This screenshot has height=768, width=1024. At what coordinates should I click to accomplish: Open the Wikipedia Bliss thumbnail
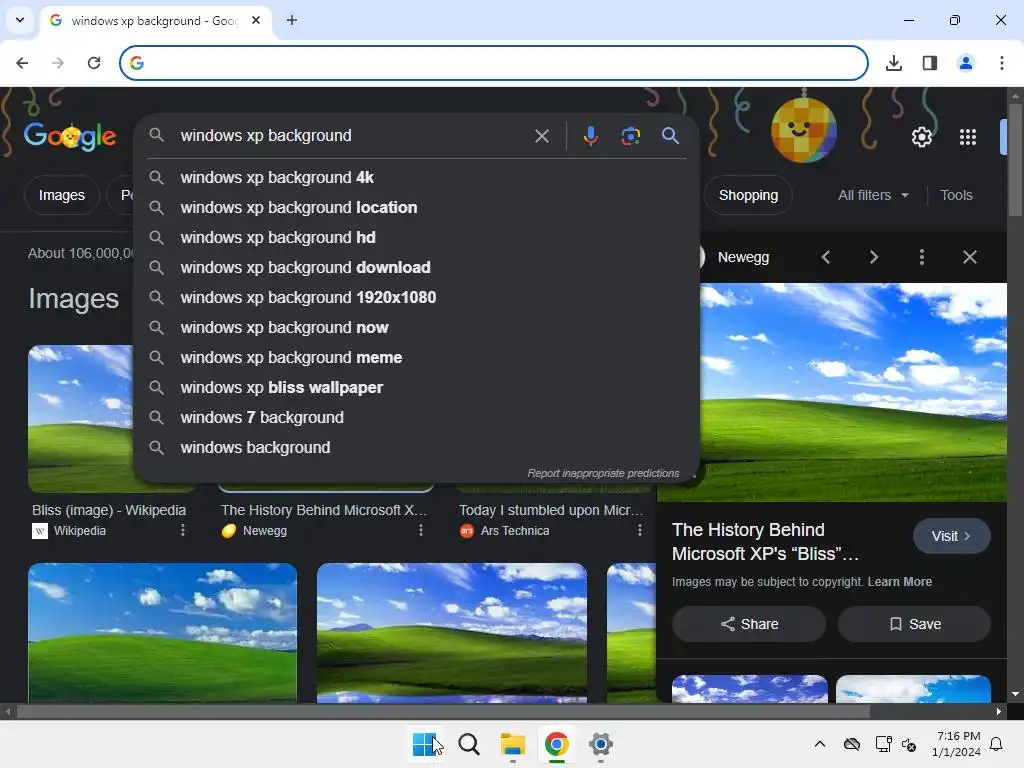click(80, 419)
